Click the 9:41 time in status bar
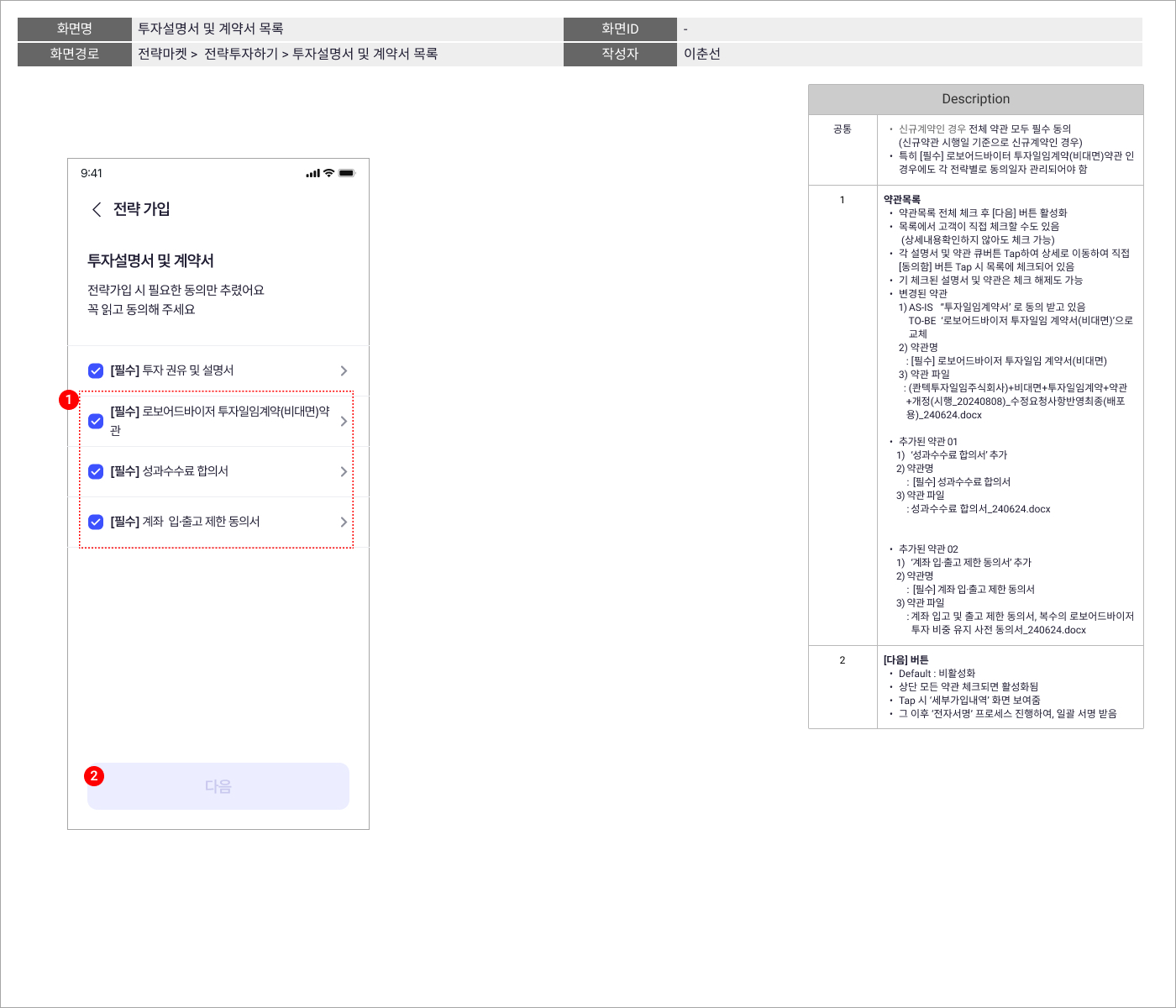The width and height of the screenshot is (1176, 1008). tap(92, 173)
